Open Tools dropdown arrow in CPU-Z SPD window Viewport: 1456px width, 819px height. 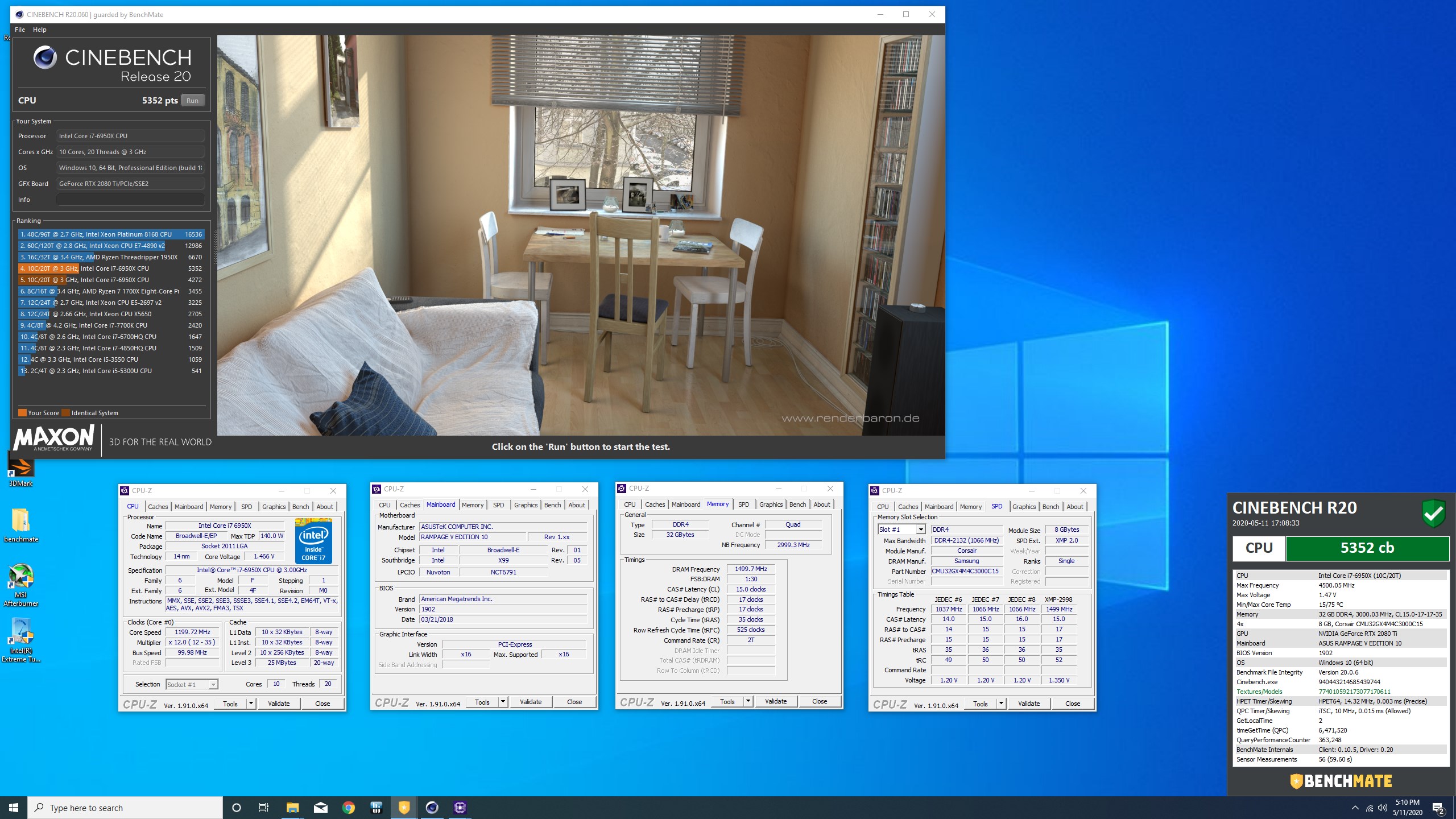click(x=1001, y=704)
